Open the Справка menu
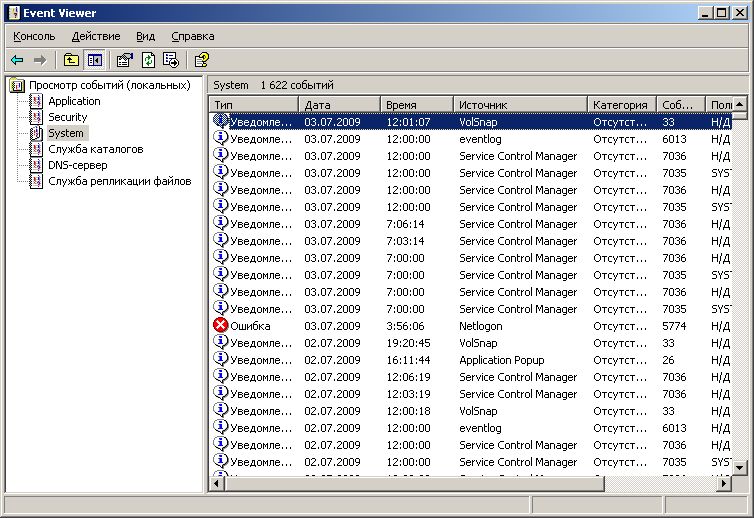Screen dimensions: 754x518 193,37
